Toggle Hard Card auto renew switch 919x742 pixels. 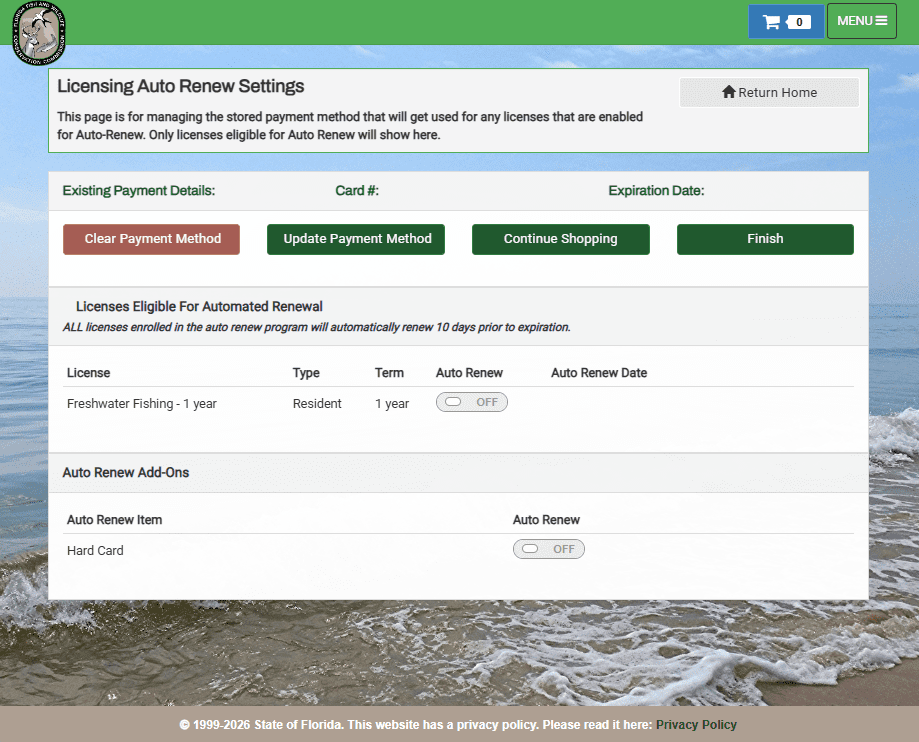548,549
